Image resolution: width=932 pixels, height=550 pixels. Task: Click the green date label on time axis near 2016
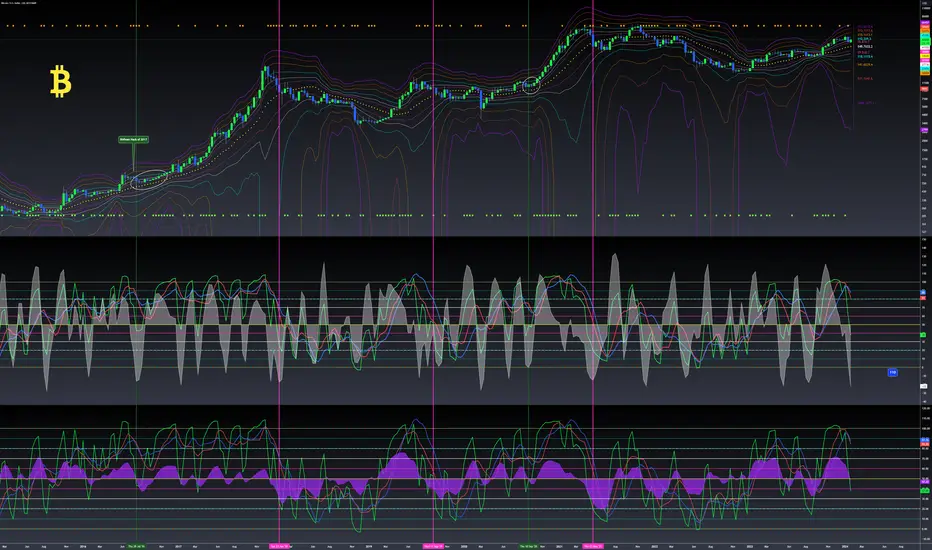136,546
